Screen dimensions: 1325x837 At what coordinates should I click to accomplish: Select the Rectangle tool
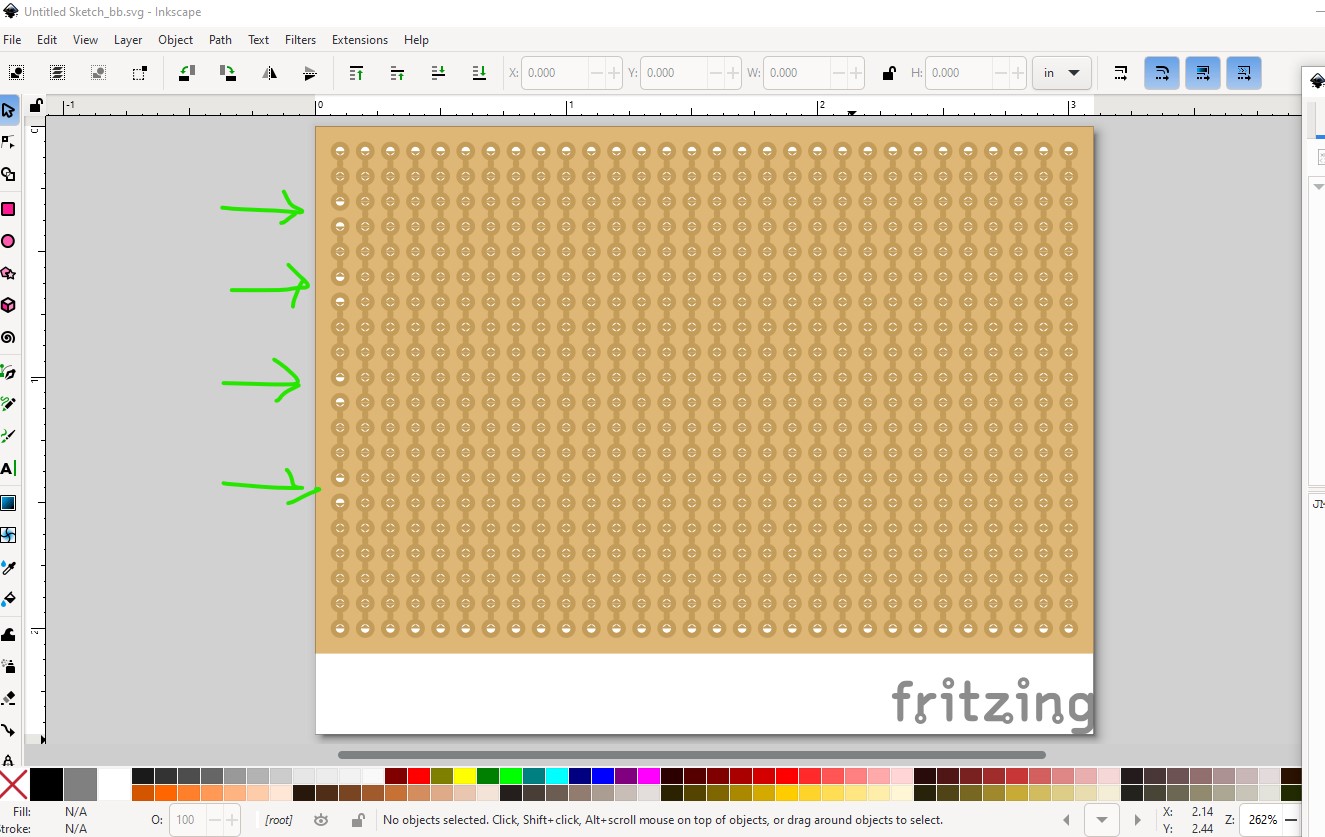8,209
